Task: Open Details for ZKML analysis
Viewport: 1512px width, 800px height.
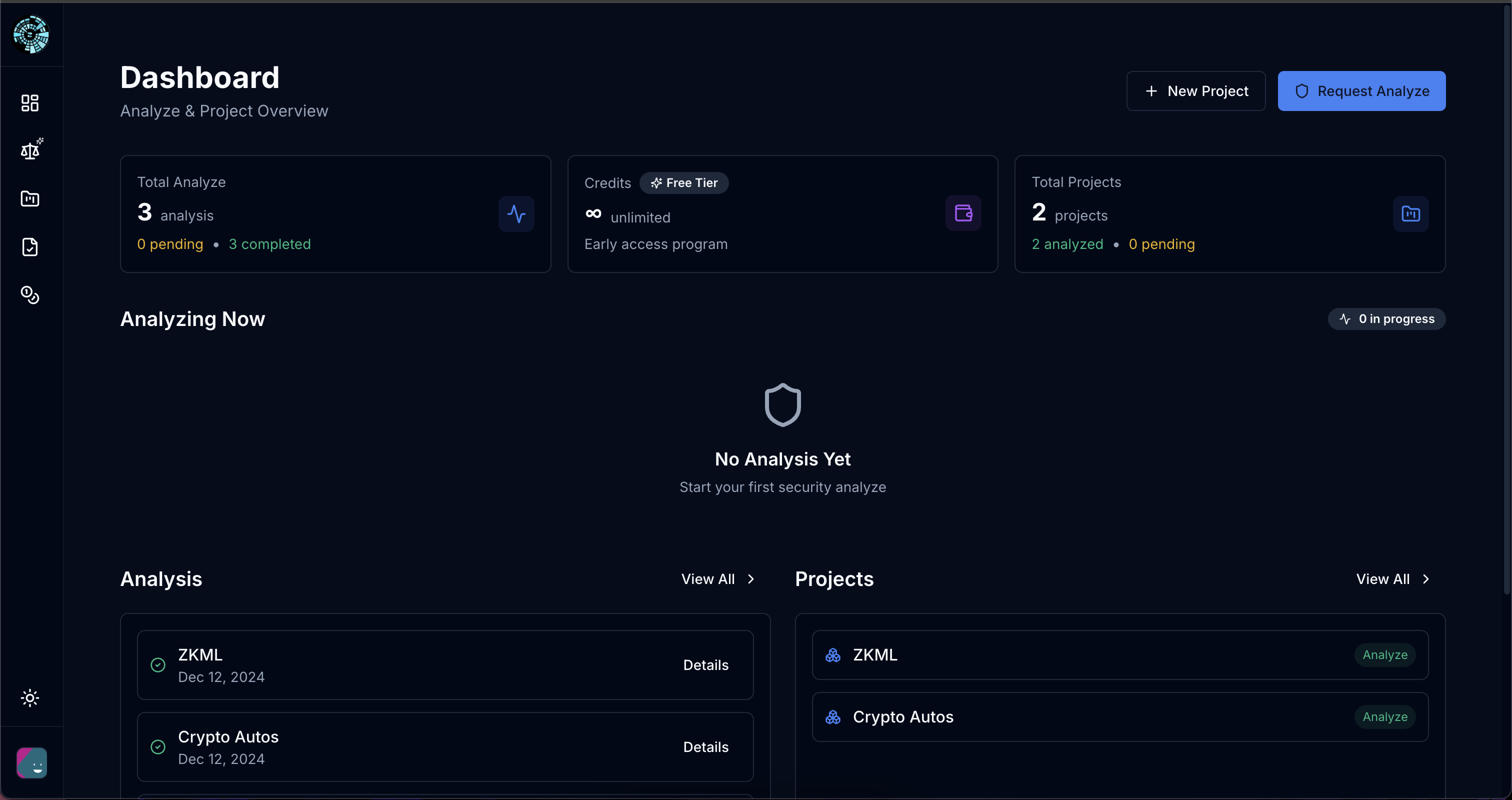Action: pos(705,665)
